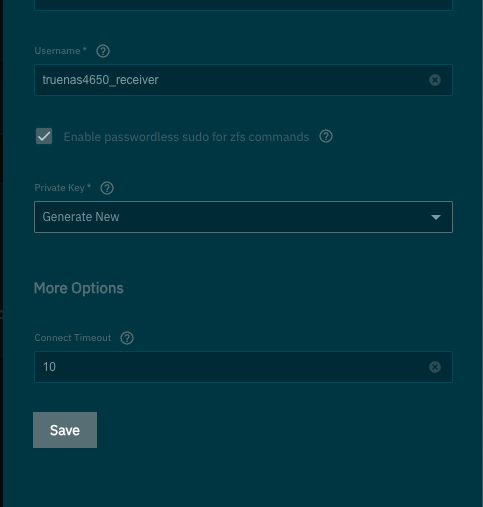Click the Save button
Screen dimensions: 483x507
point(65,430)
